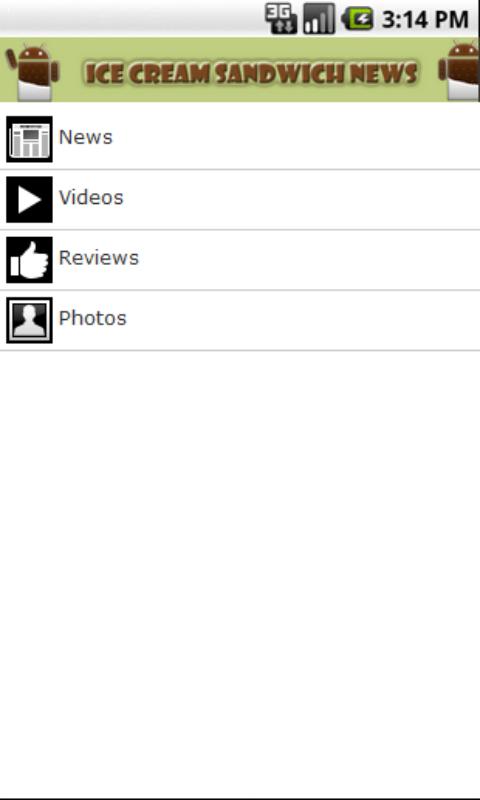Tap the empty left part of status bar

click(x=130, y=18)
